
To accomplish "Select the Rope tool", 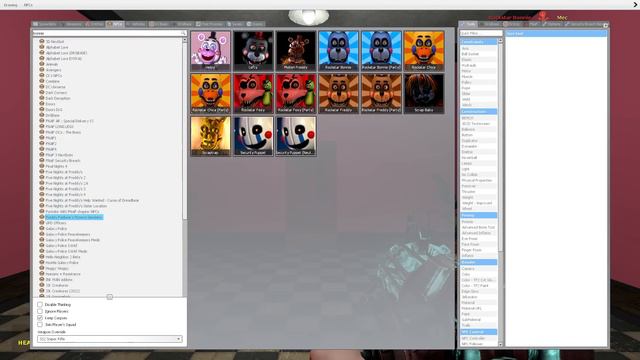I will point(479,88).
